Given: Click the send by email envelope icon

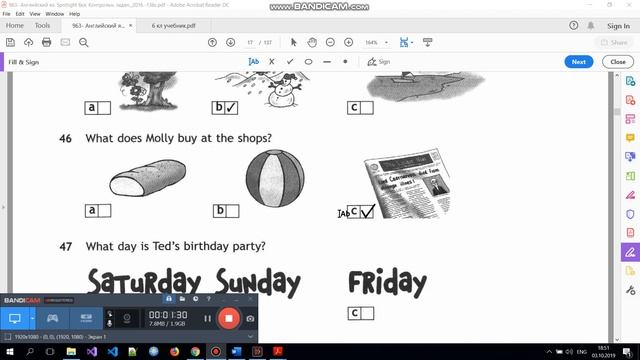Looking at the screenshot, I should [65, 42].
